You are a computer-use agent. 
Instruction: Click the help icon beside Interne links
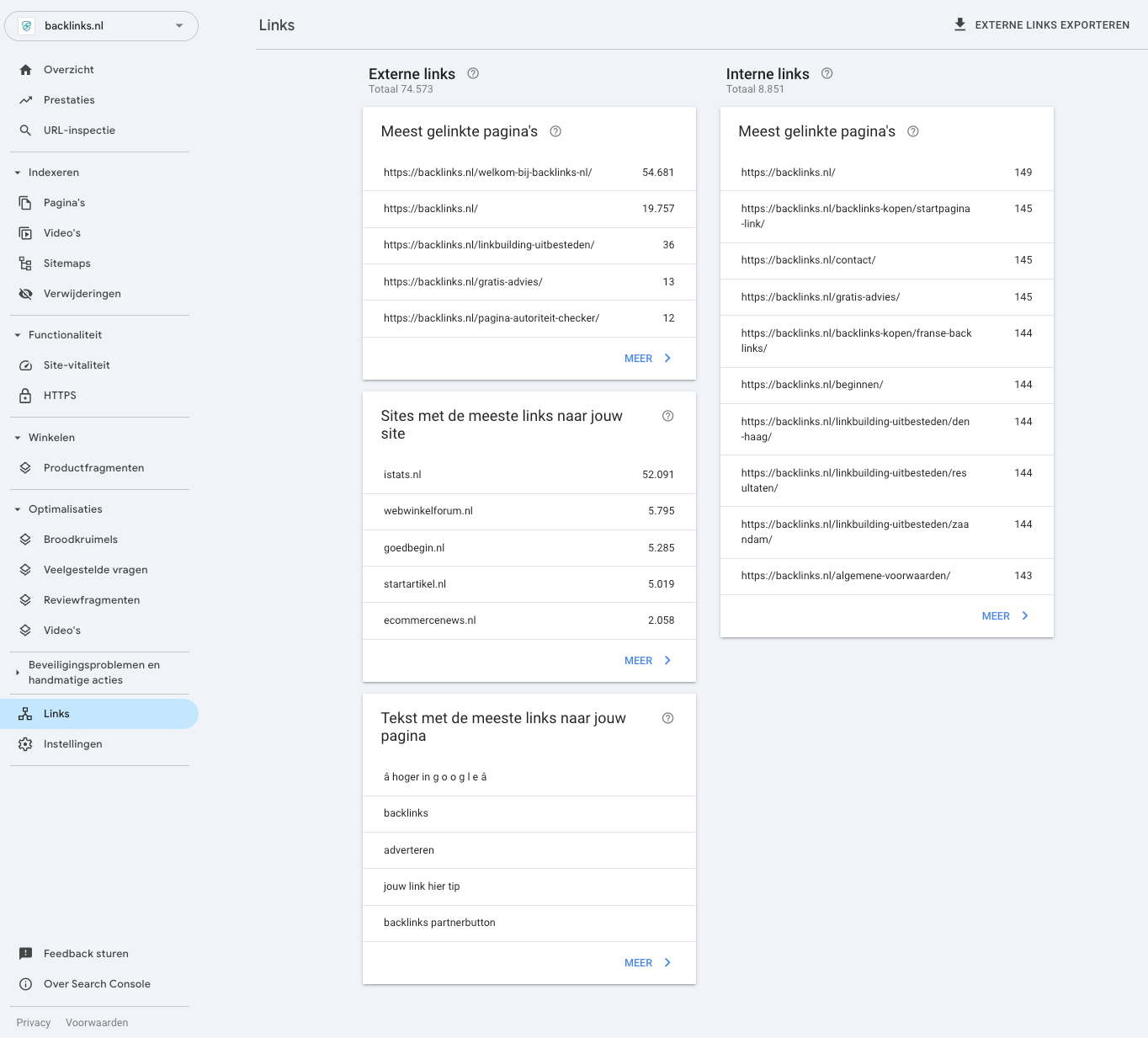click(826, 73)
